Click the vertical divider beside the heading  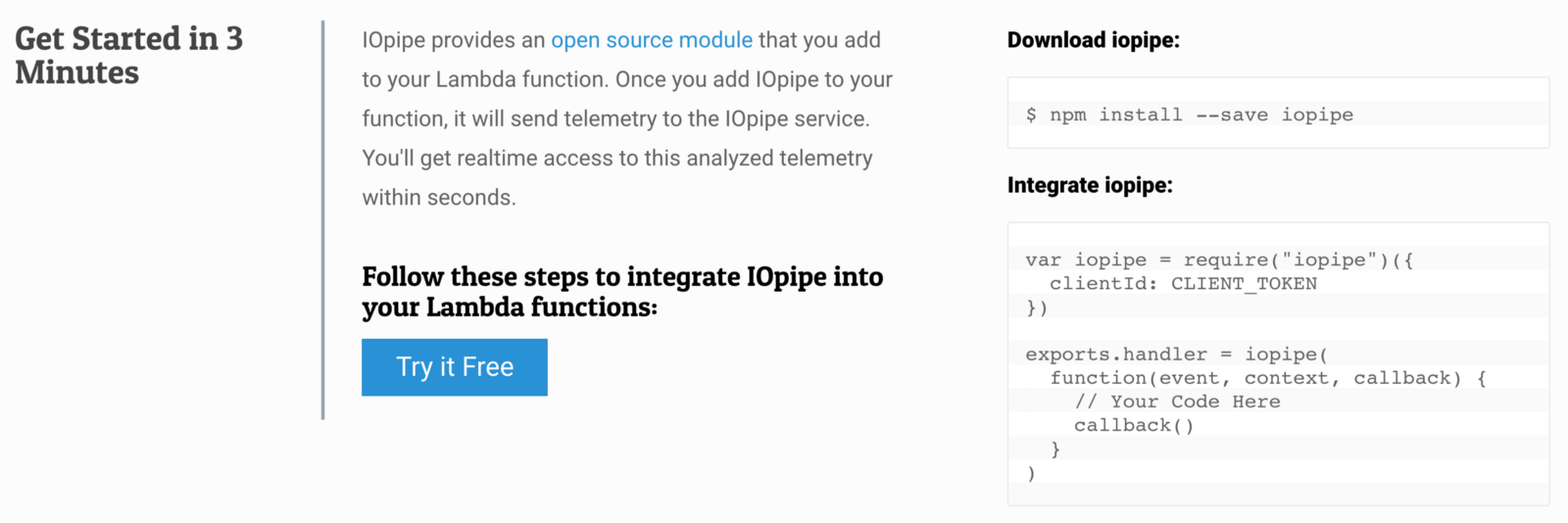[x=322, y=220]
